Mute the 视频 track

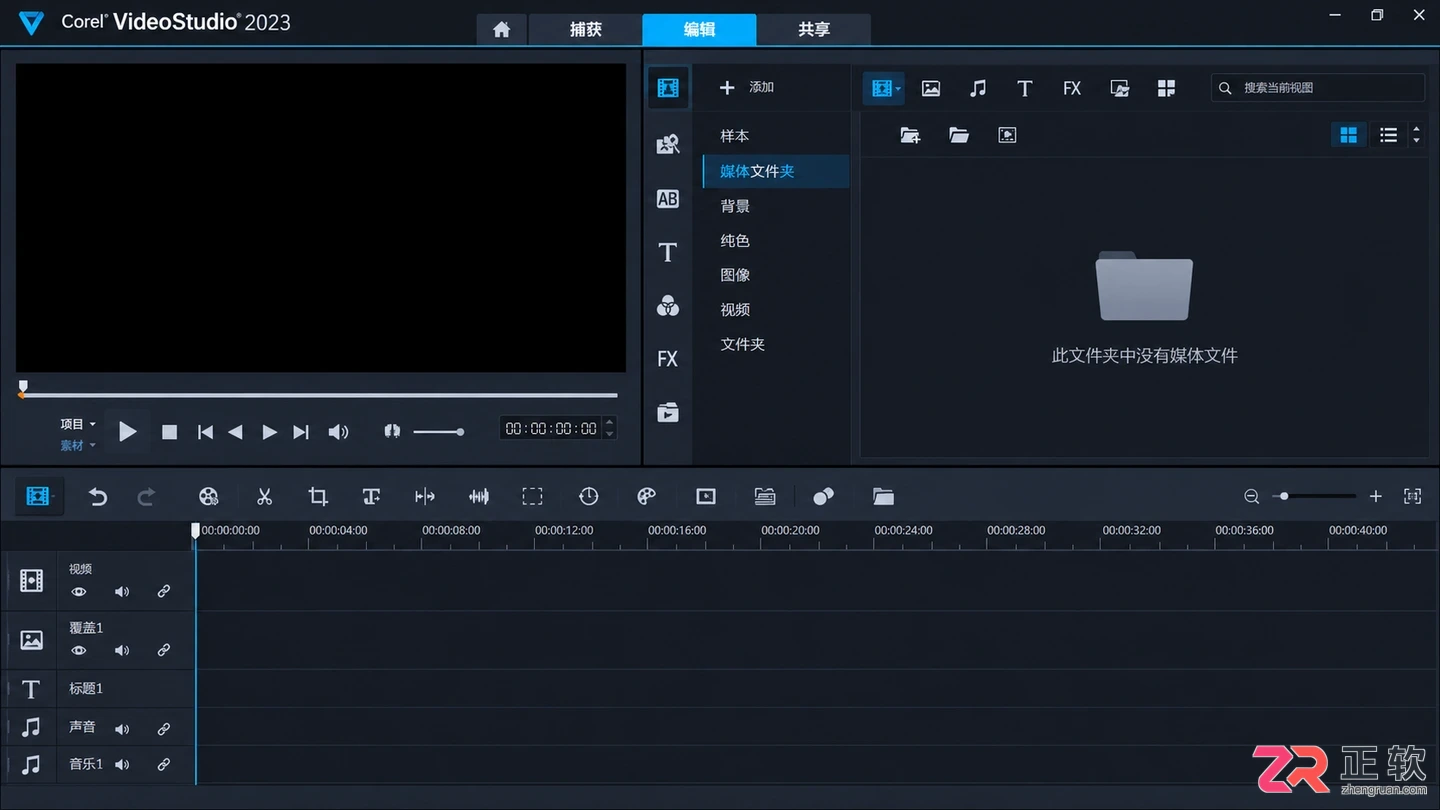click(x=122, y=592)
